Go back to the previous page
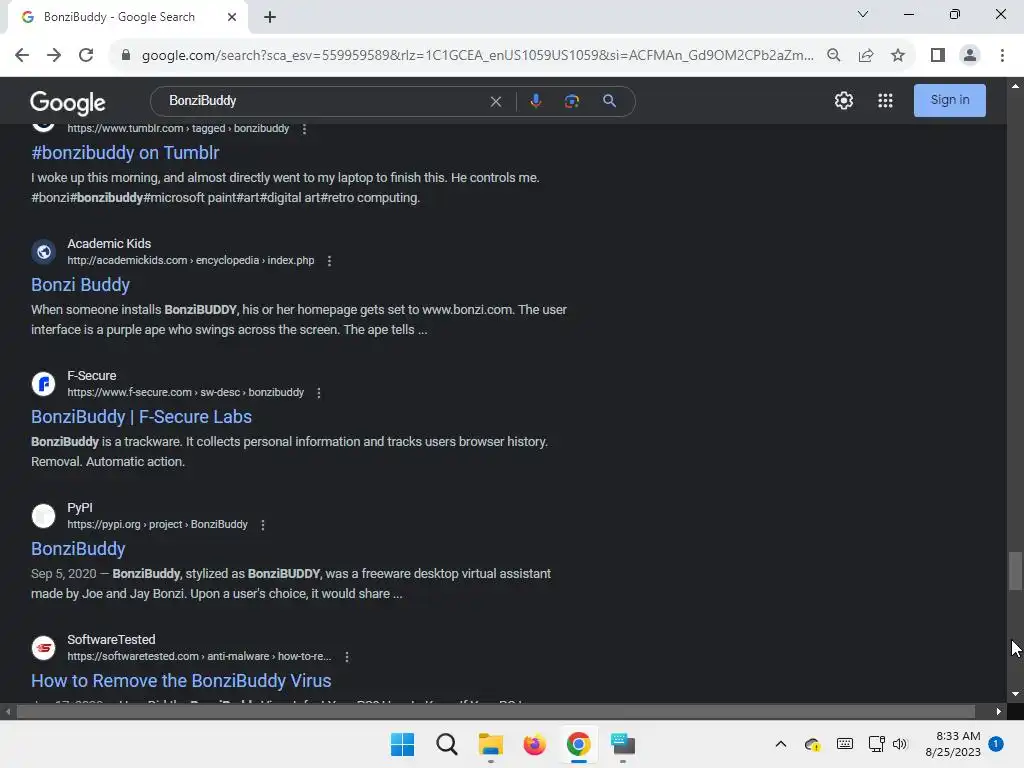This screenshot has height=768, width=1024. point(22,56)
